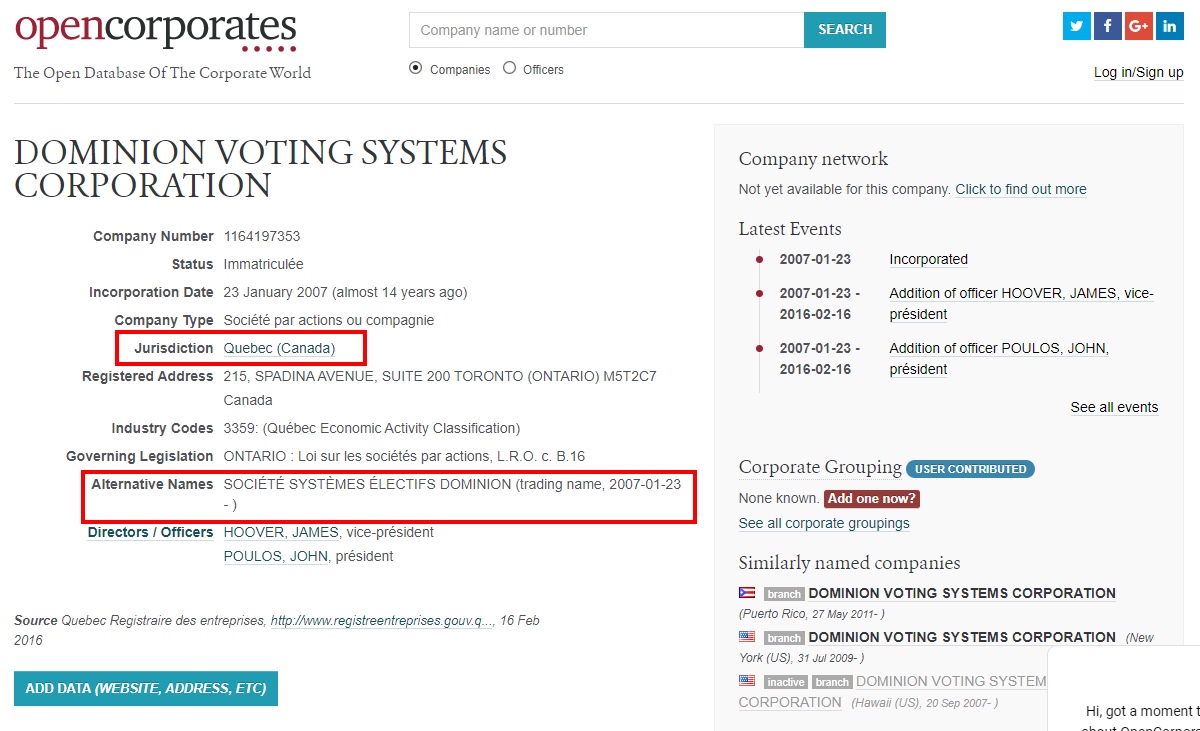Open Click to find out more link
The height and width of the screenshot is (731, 1200).
(x=1021, y=189)
